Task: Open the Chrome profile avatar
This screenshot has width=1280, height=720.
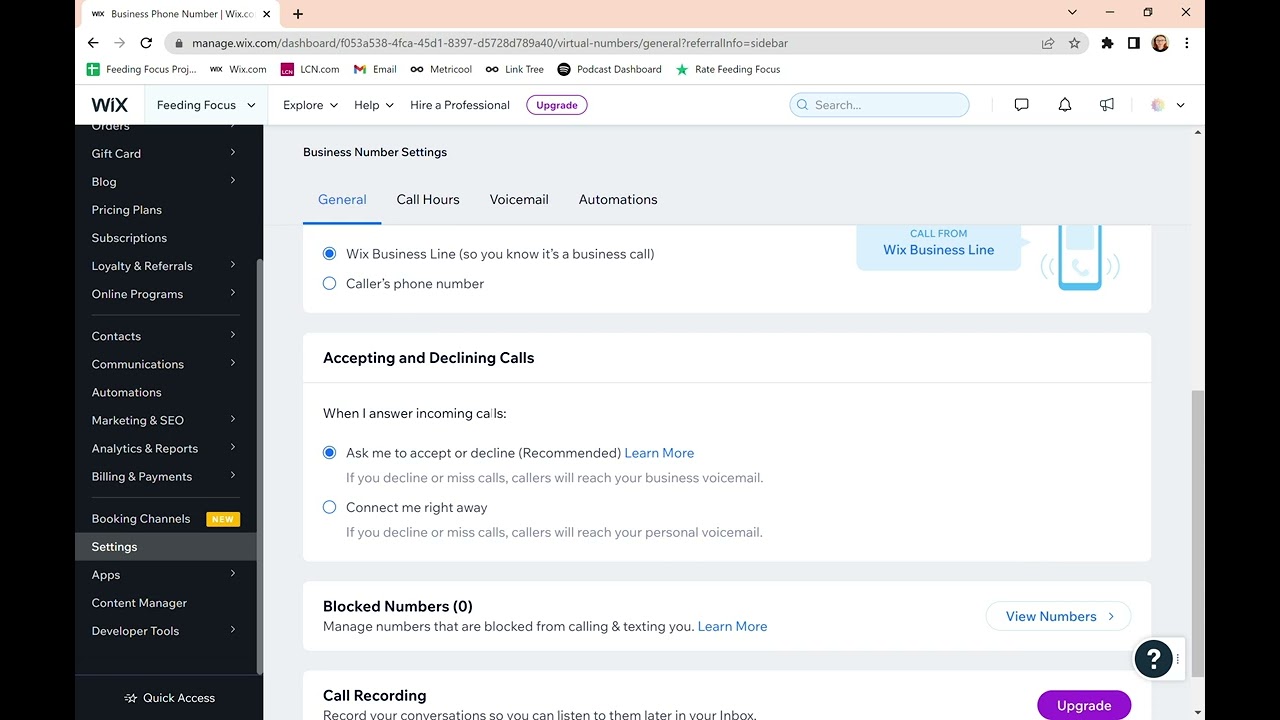Action: coord(1160,43)
